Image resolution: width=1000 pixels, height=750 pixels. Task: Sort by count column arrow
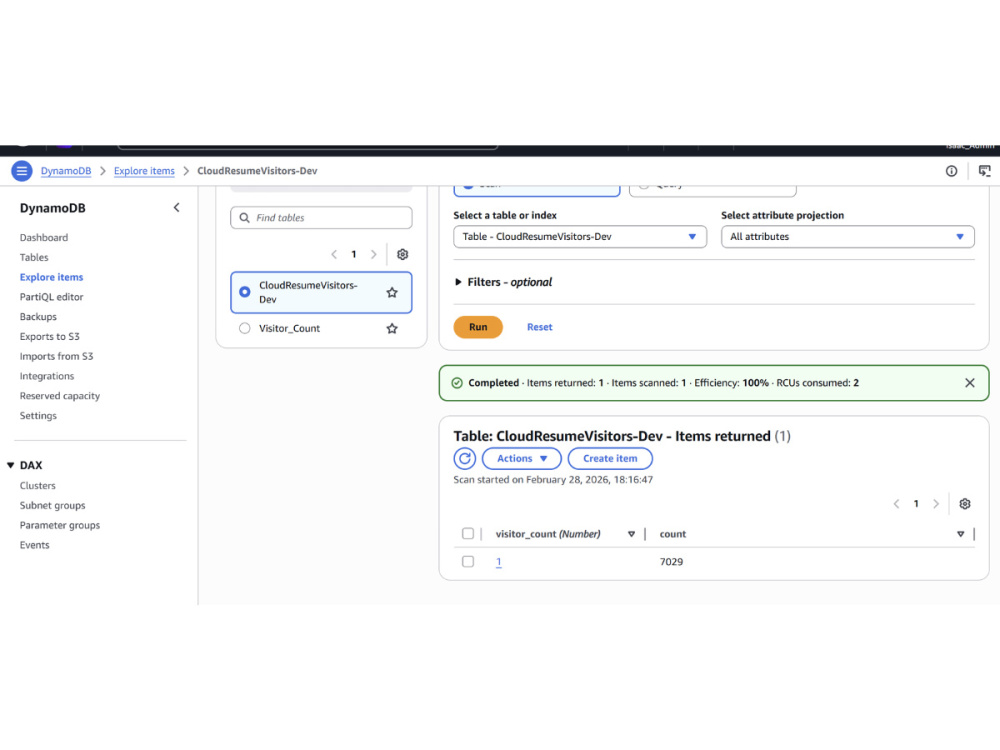[960, 534]
